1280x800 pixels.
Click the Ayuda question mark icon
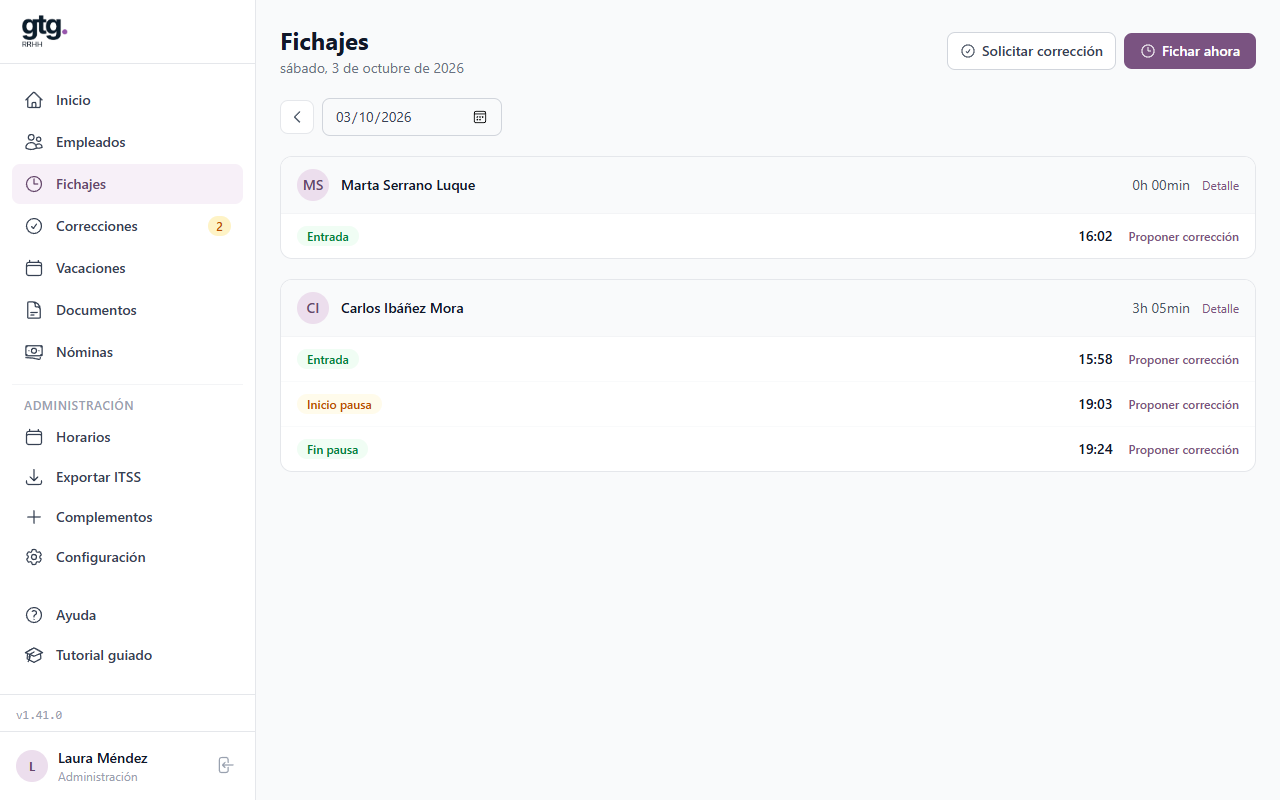click(x=34, y=615)
